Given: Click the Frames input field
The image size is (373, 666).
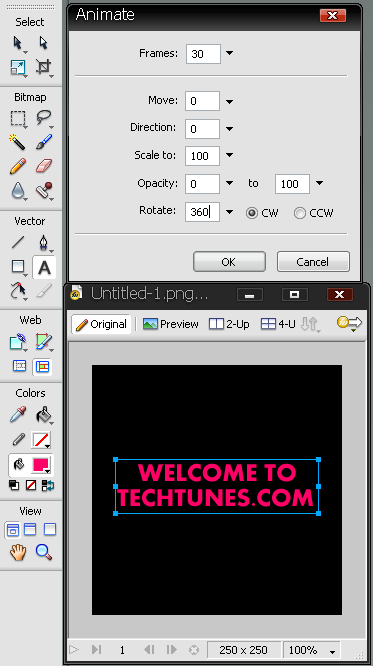Looking at the screenshot, I should (x=203, y=54).
